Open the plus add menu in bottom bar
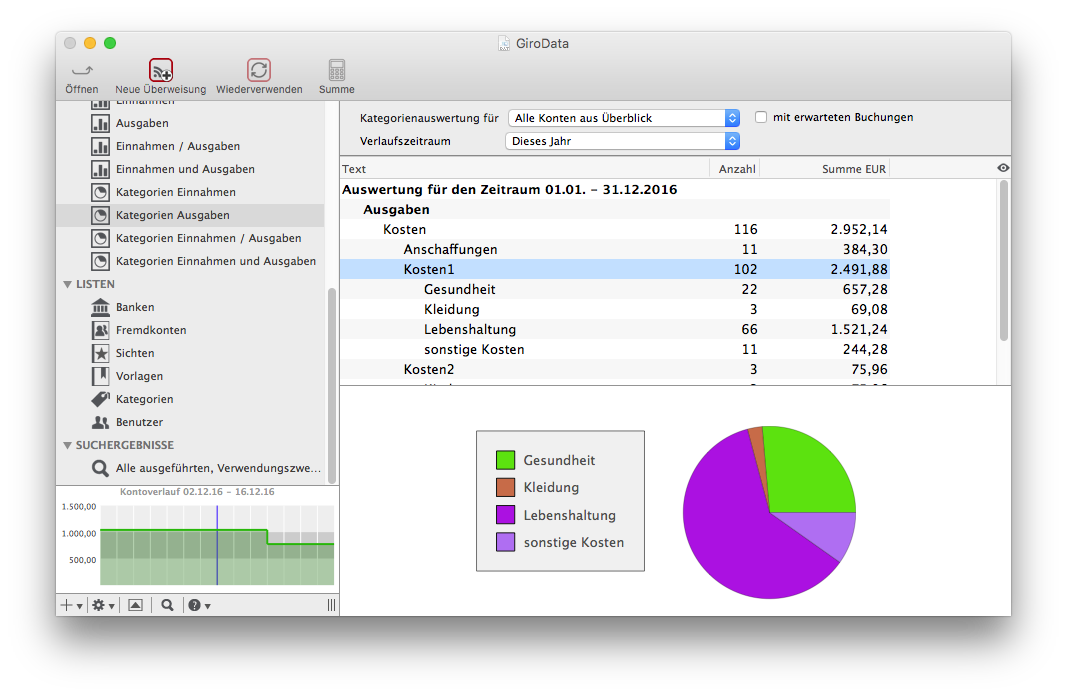 (x=71, y=606)
